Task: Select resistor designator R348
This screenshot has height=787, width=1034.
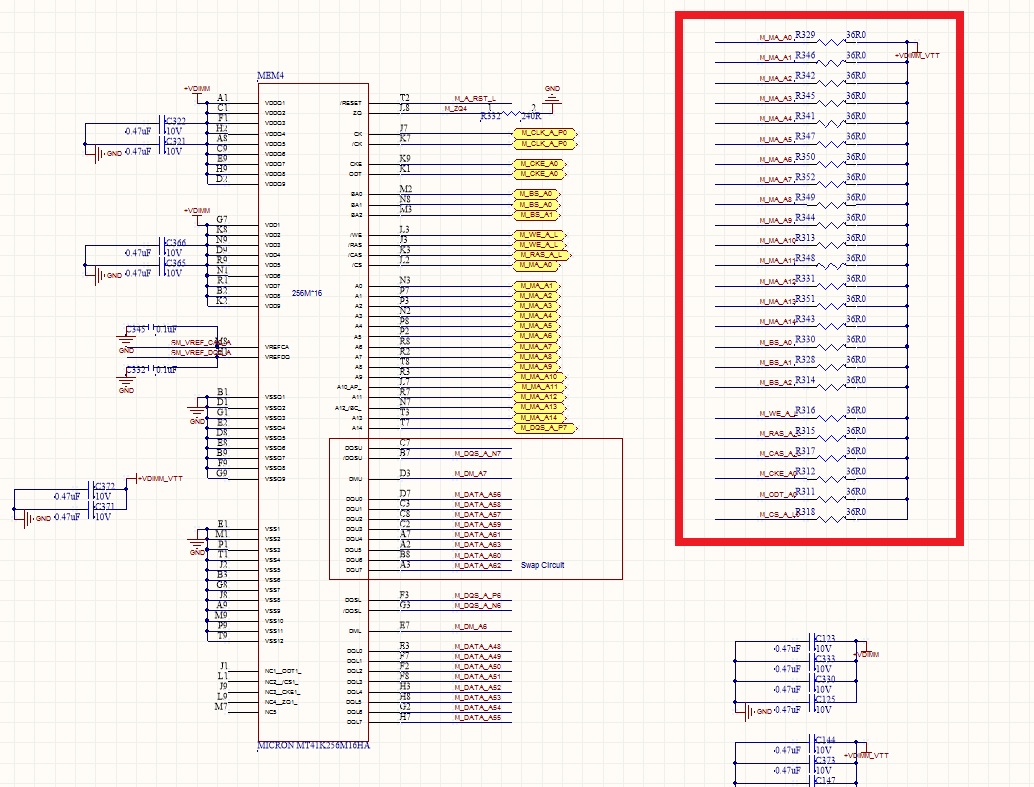Action: pos(805,258)
